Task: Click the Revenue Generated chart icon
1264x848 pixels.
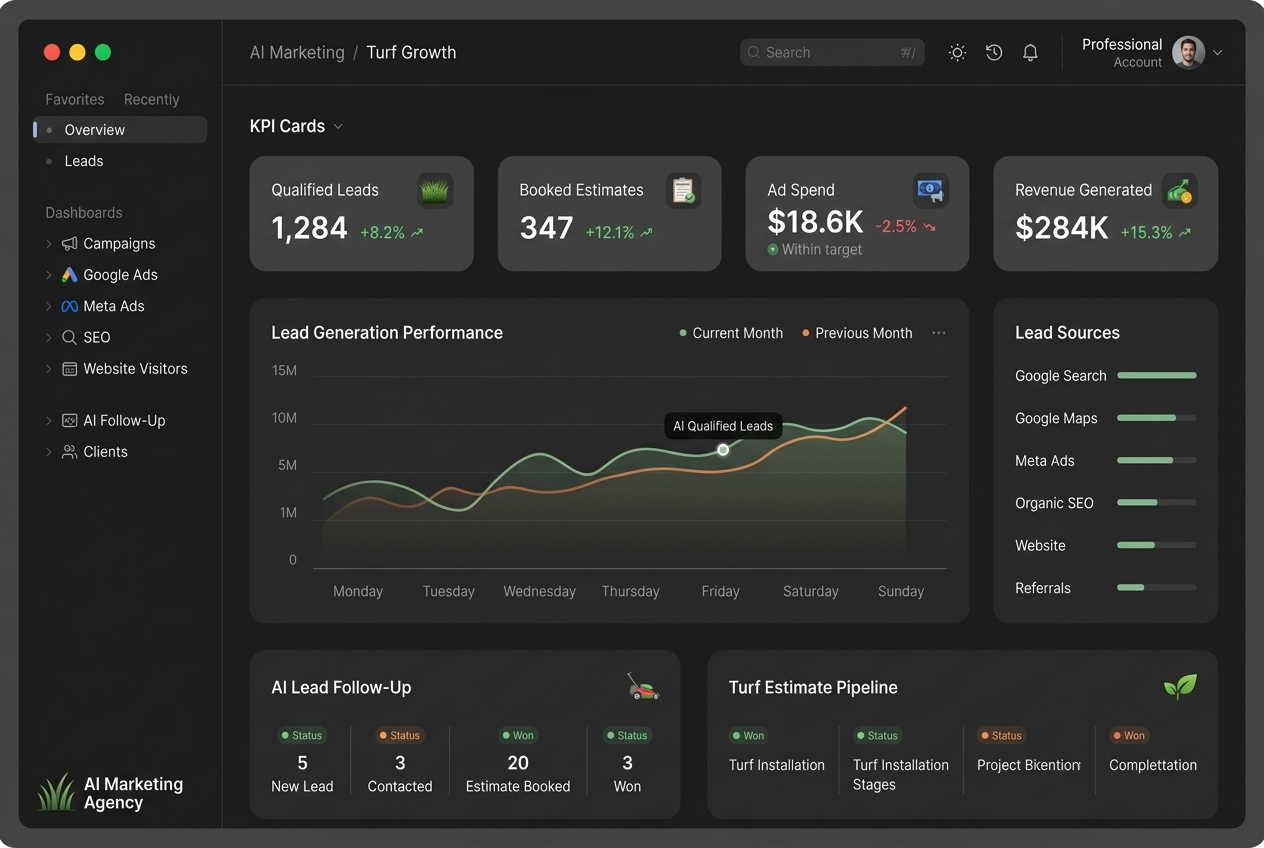Action: click(x=1179, y=190)
